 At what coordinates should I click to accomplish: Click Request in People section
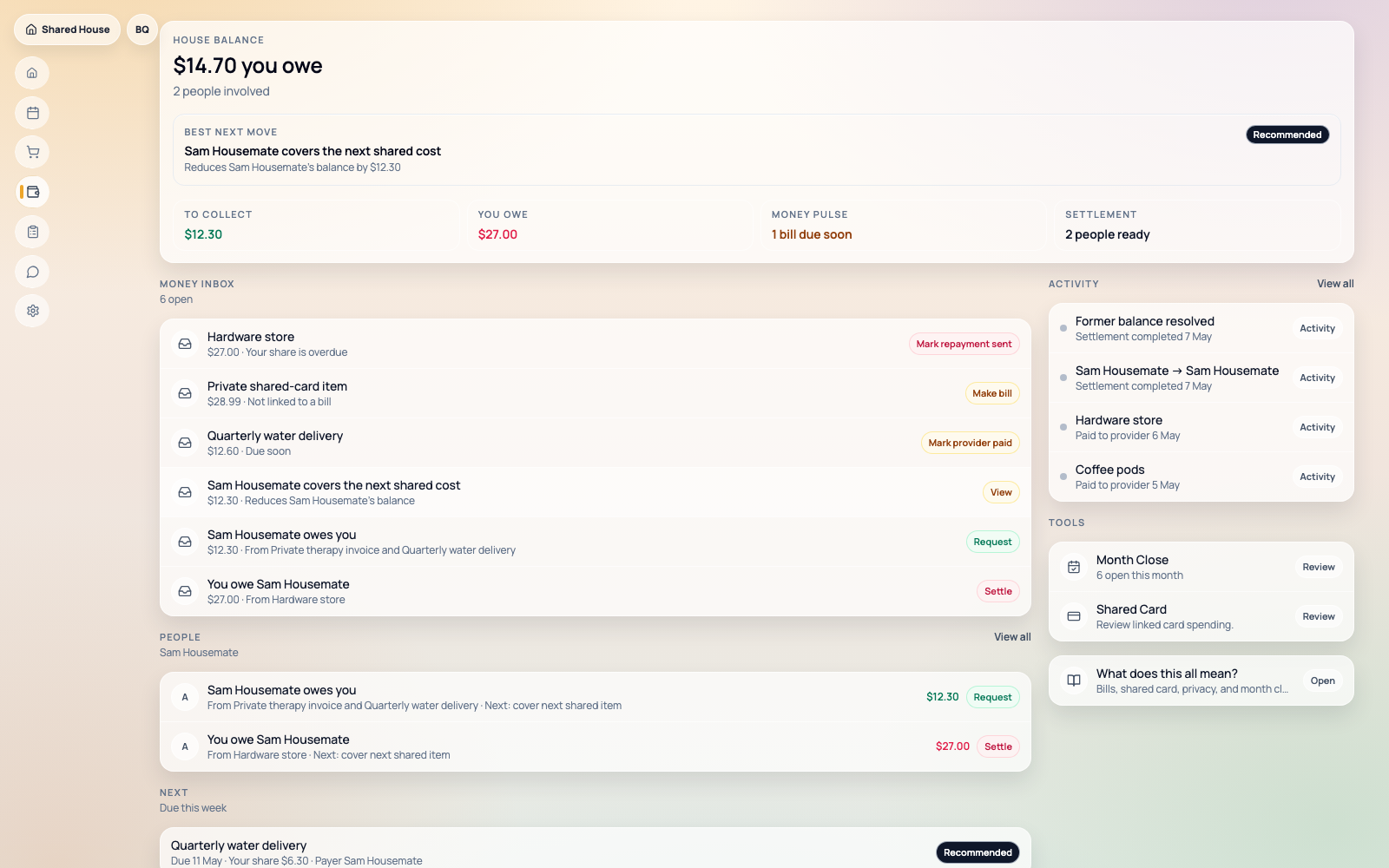pyautogui.click(x=992, y=697)
